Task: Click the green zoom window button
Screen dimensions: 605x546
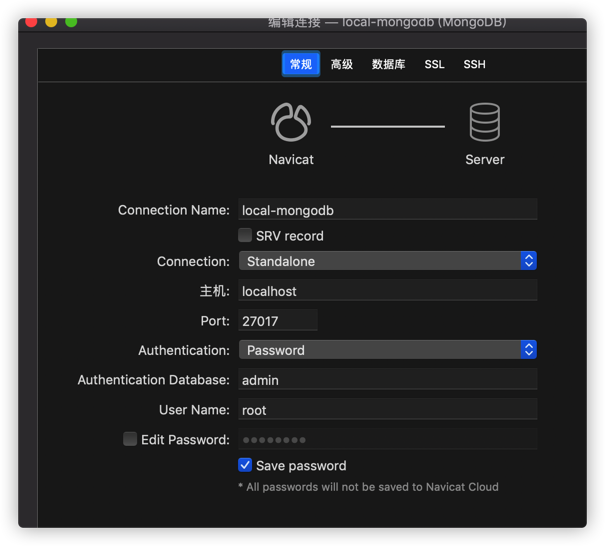Action: click(x=71, y=22)
